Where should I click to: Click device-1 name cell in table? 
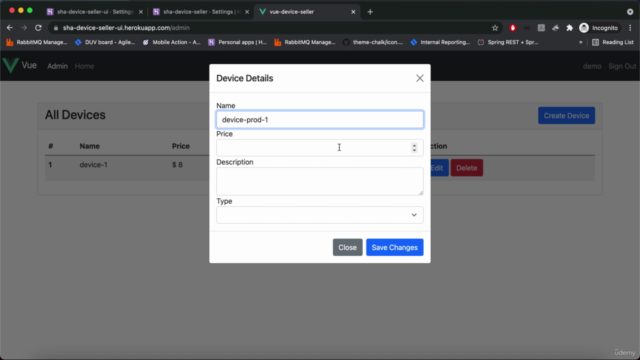coord(93,165)
